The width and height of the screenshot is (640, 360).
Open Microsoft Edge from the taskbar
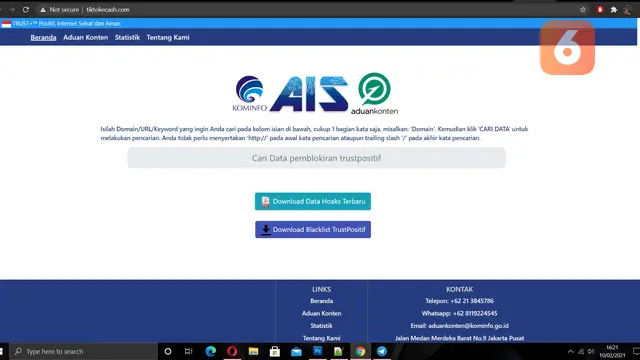pyautogui.click(x=211, y=351)
